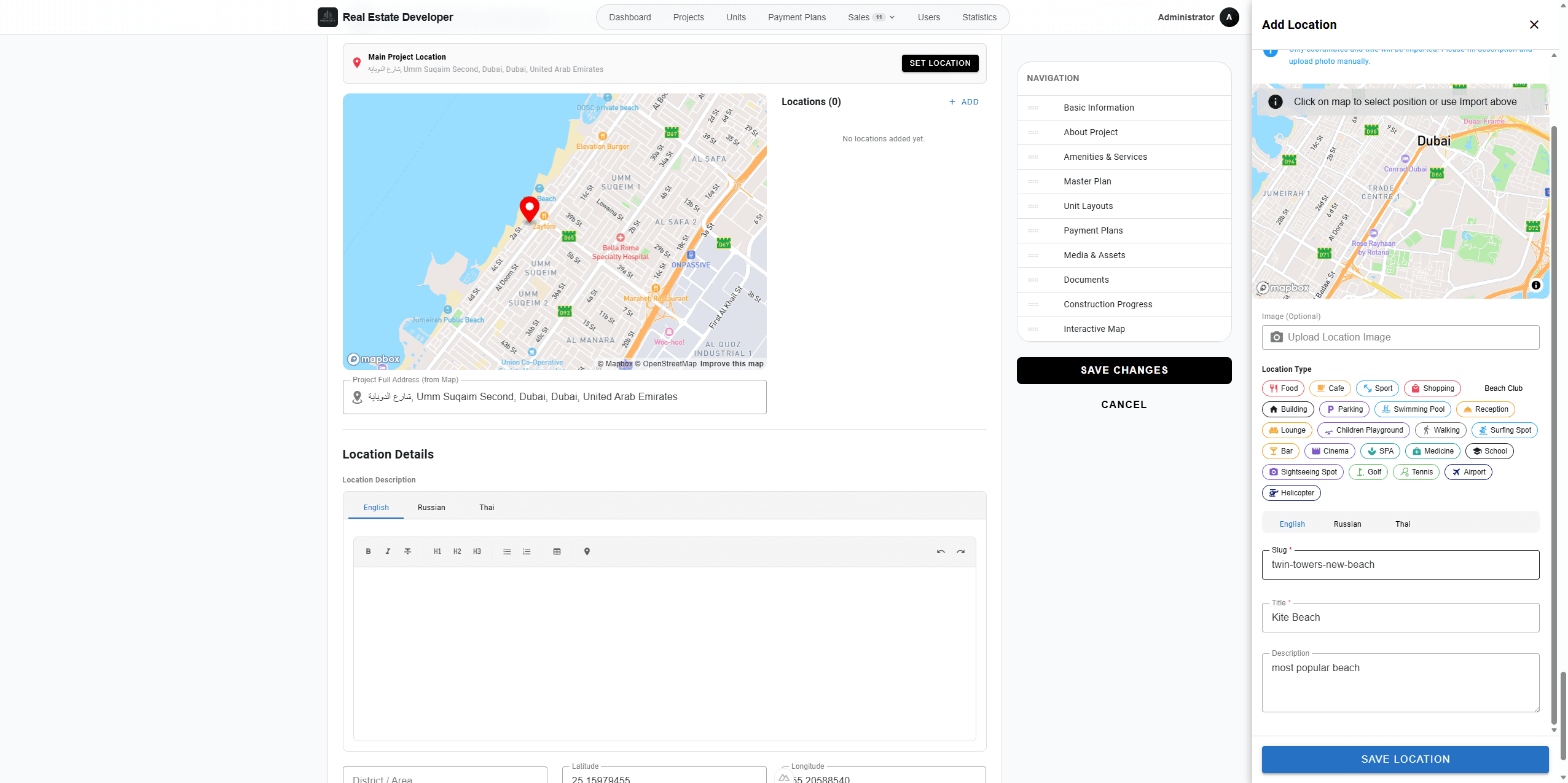Open the Sales dropdown menu
The image size is (1568, 783).
coord(871,17)
